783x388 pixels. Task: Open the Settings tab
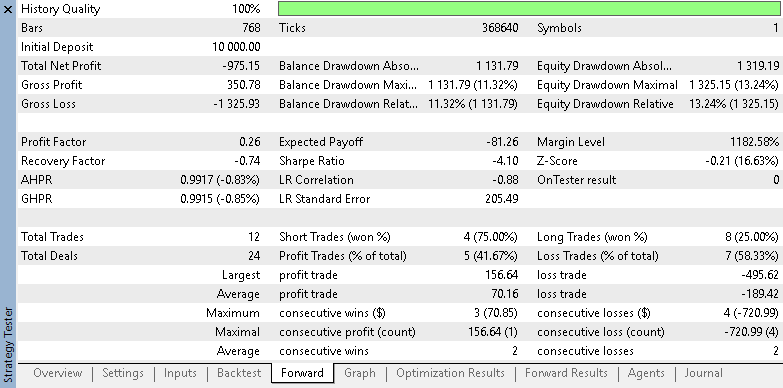(x=123, y=373)
